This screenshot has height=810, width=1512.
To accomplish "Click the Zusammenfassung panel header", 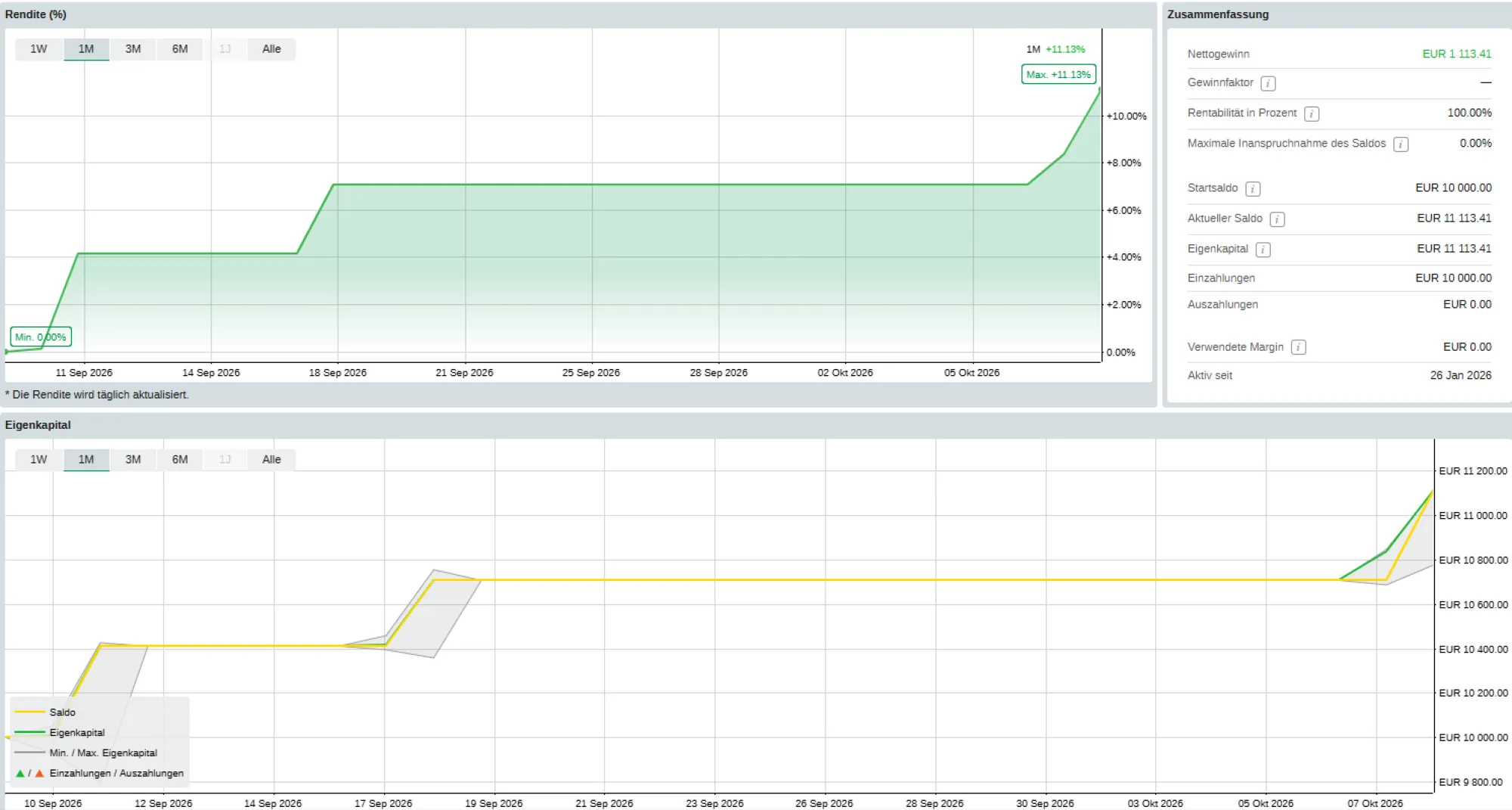I will [x=1218, y=14].
